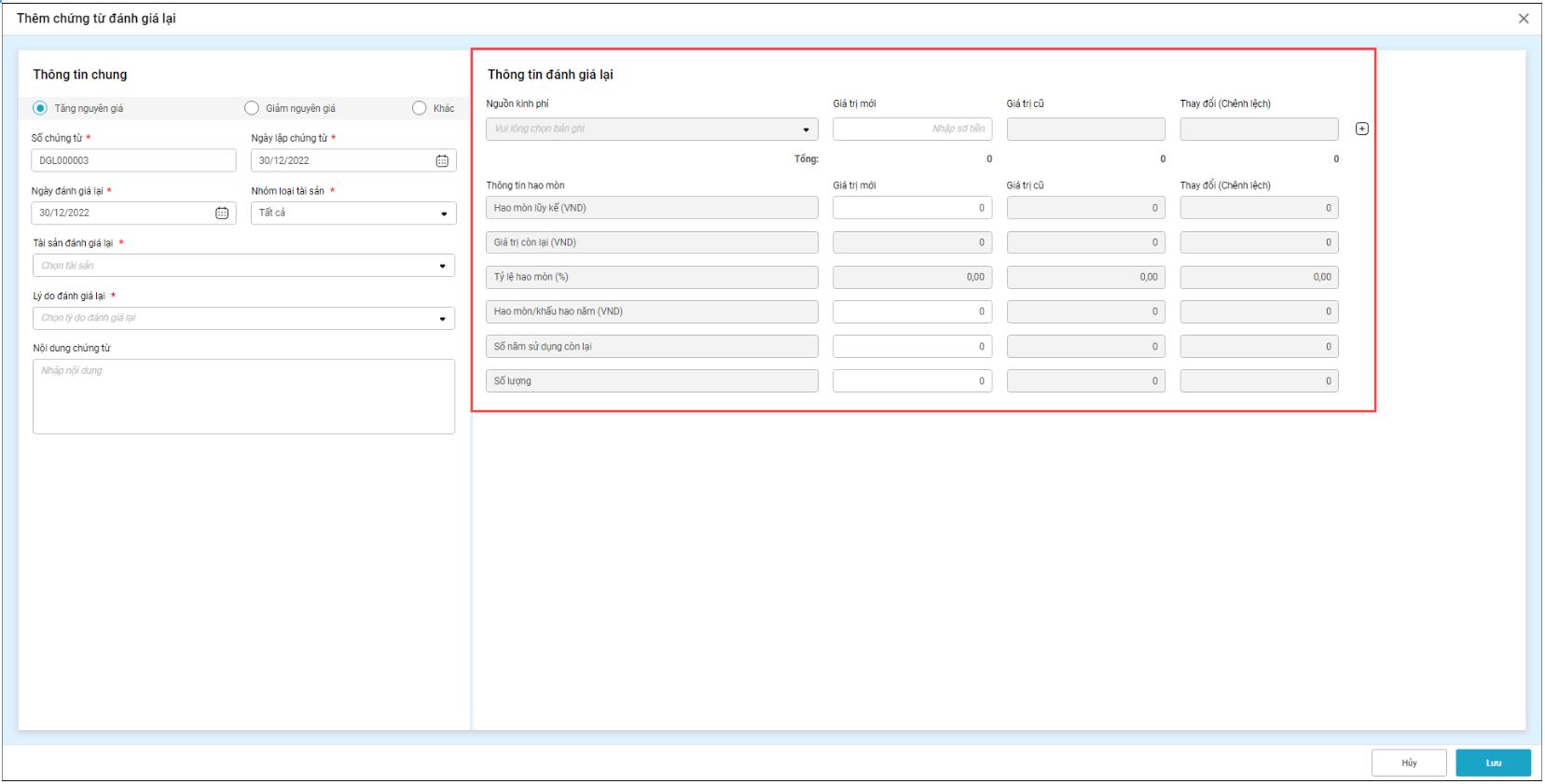
Task: Edit the new Hao mòn lũy kế value
Action: 913,208
